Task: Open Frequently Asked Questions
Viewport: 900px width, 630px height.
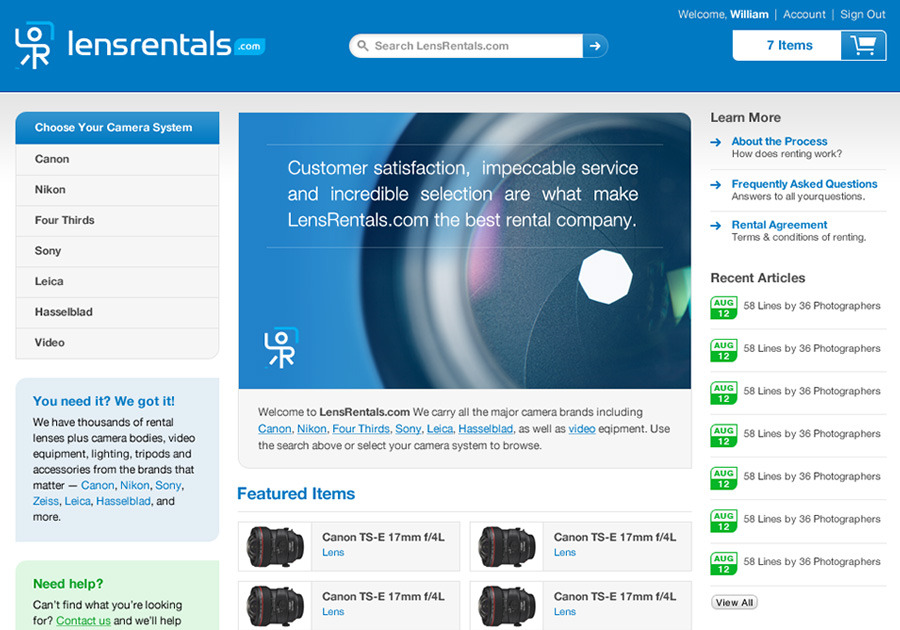Action: [x=804, y=184]
